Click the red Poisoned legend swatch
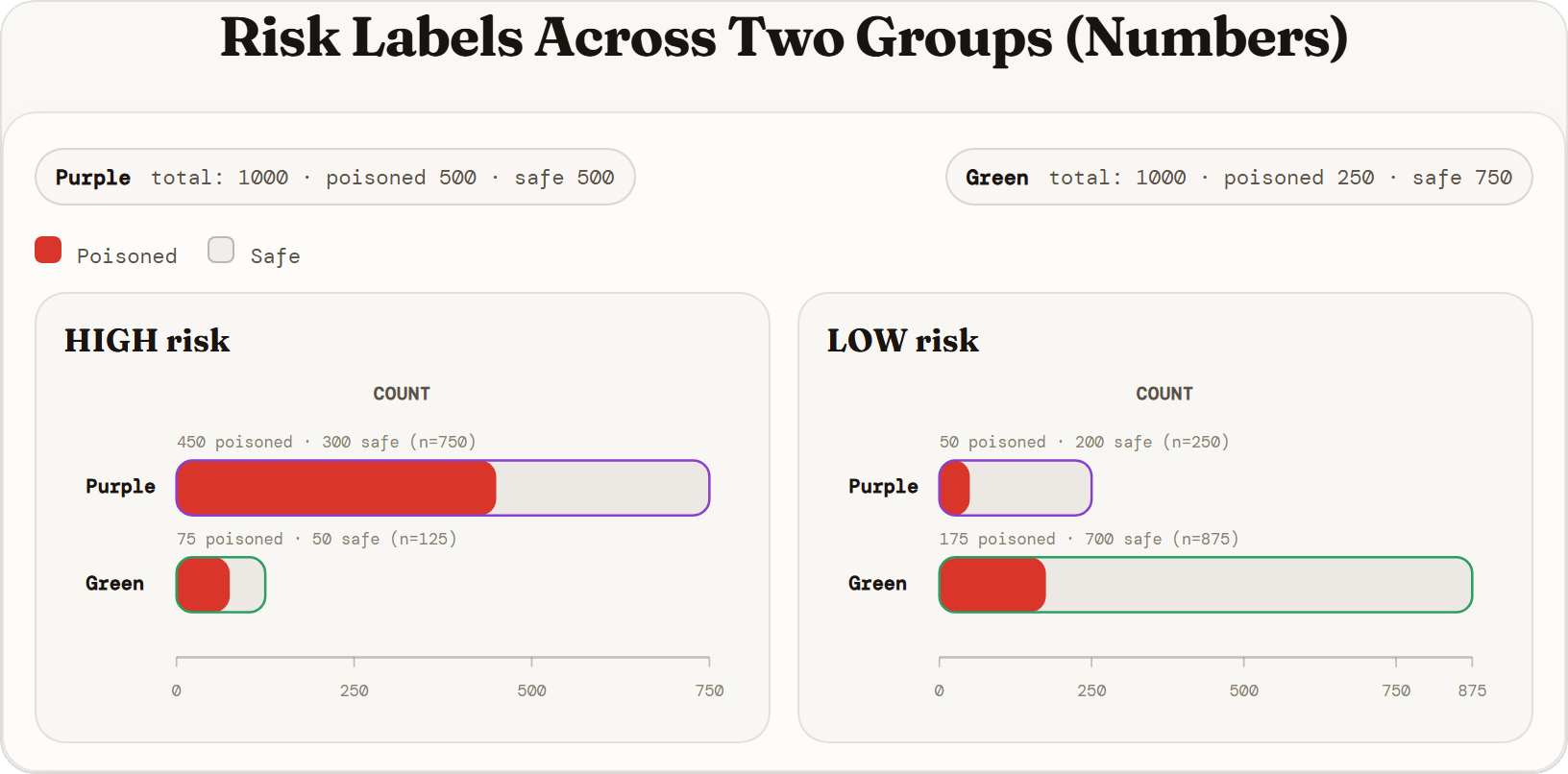This screenshot has height=774, width=1568. tap(48, 250)
